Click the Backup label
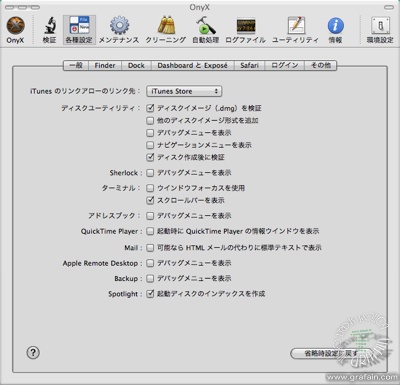This screenshot has width=400, height=385. [x=128, y=278]
